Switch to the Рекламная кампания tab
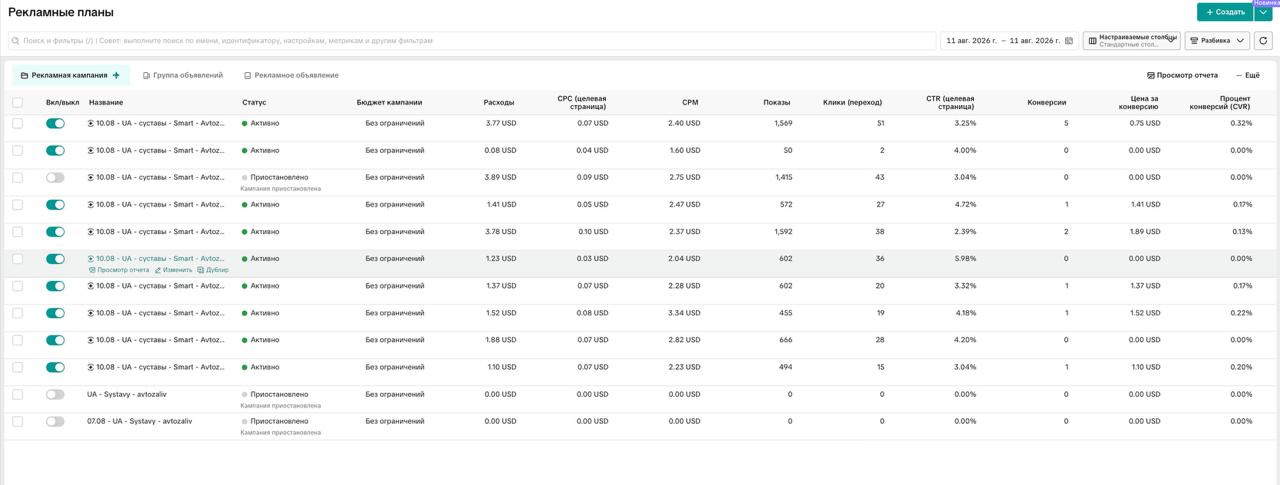 click(70, 75)
